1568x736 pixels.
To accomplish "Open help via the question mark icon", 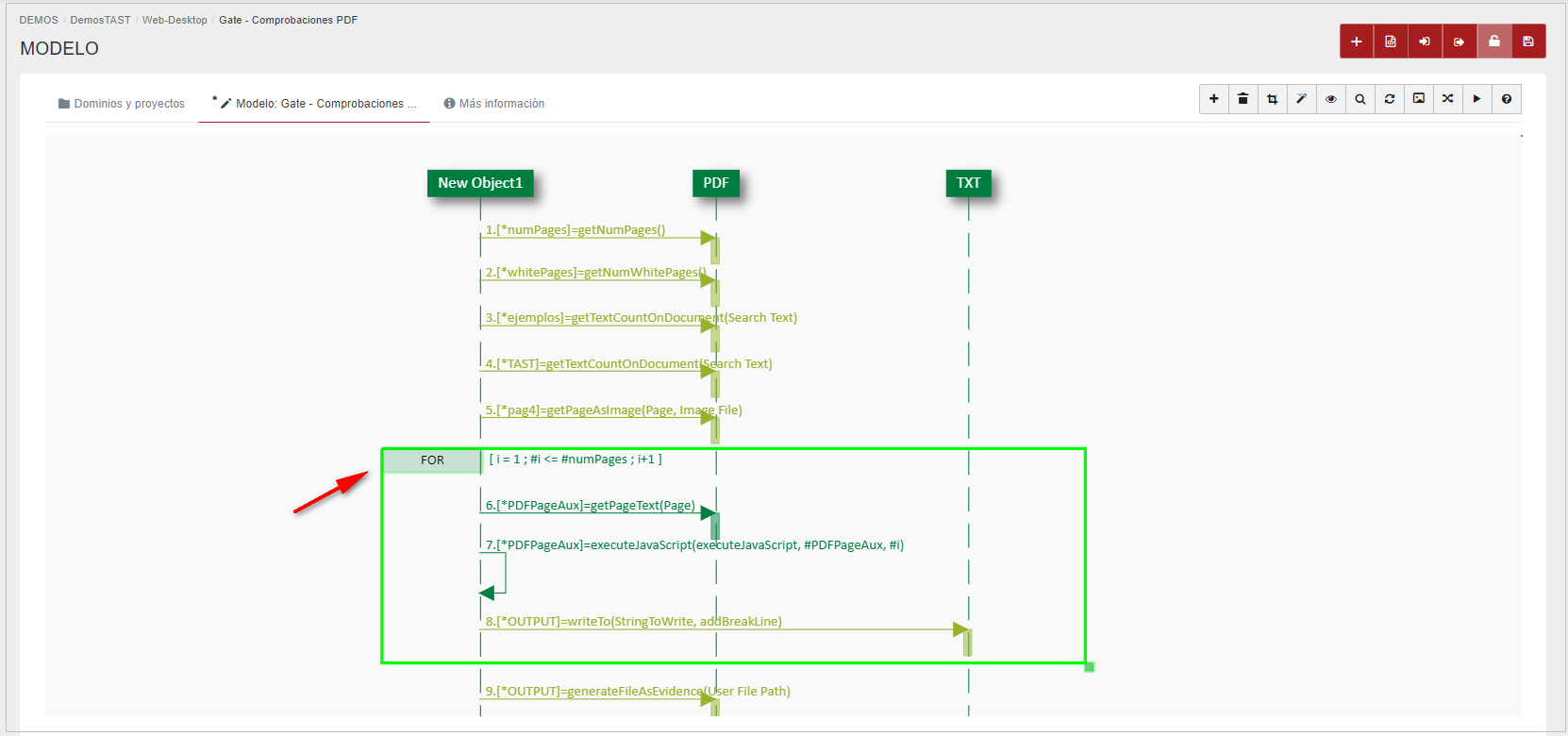I will 1507,99.
